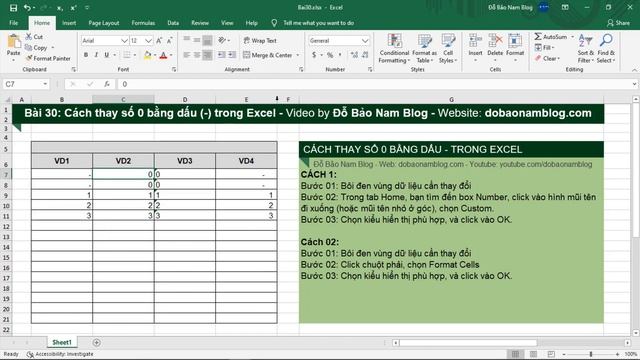
Task: Select the VD3 header cell
Action: [184, 161]
